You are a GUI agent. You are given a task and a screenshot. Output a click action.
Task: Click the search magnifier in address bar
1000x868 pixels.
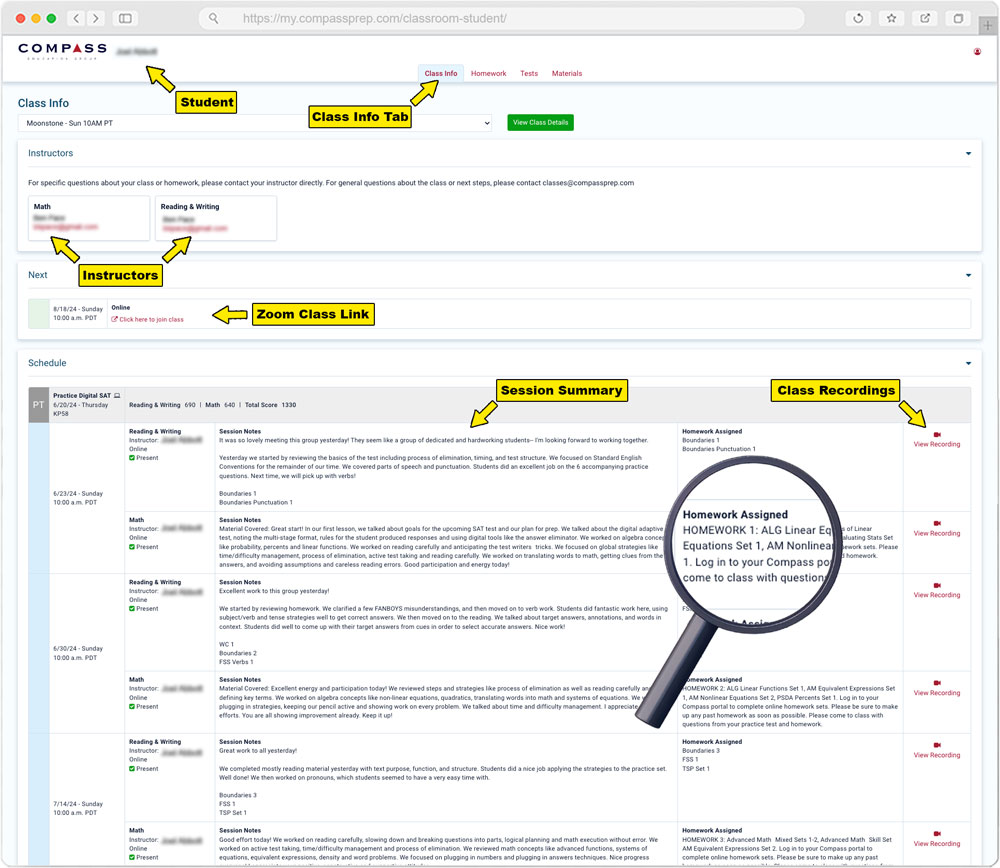point(214,18)
